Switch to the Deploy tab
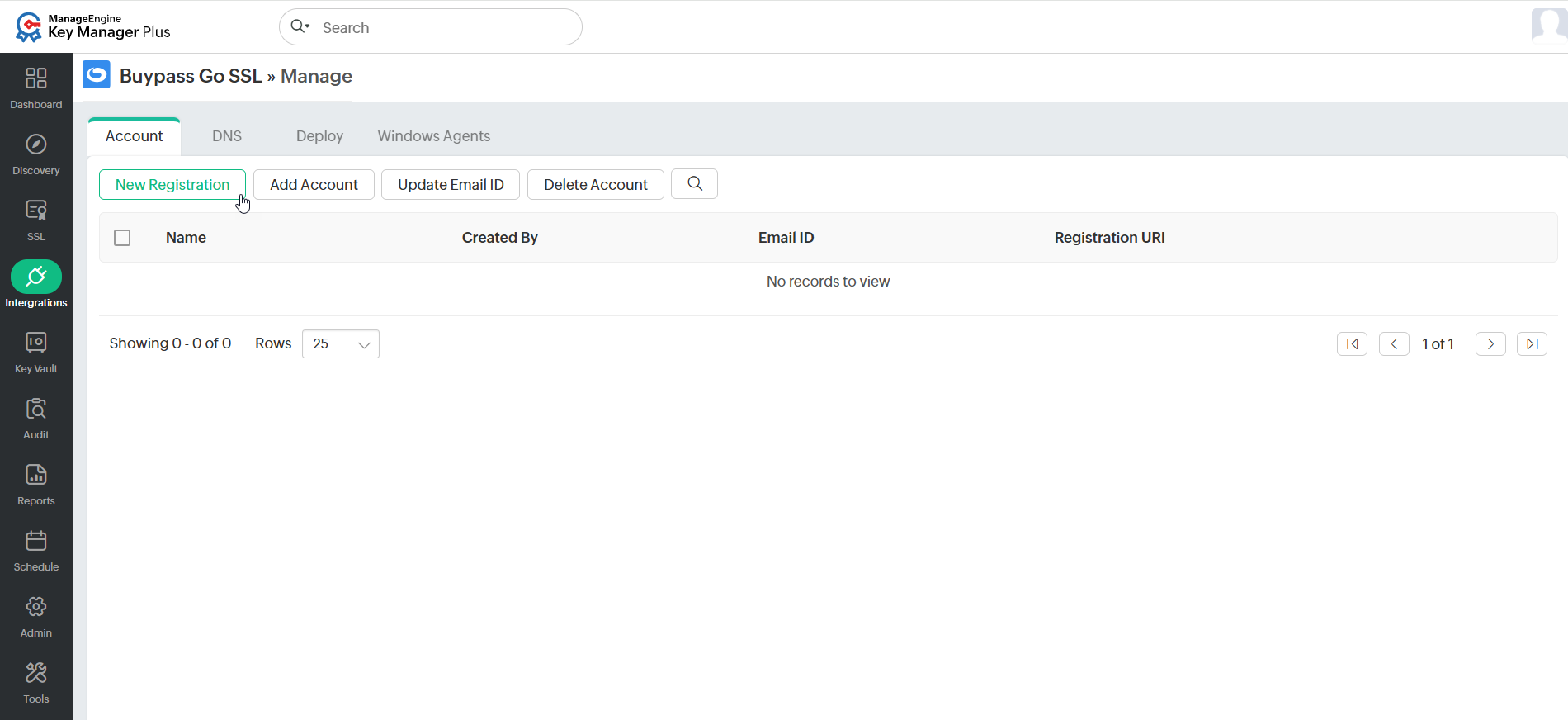 (319, 136)
